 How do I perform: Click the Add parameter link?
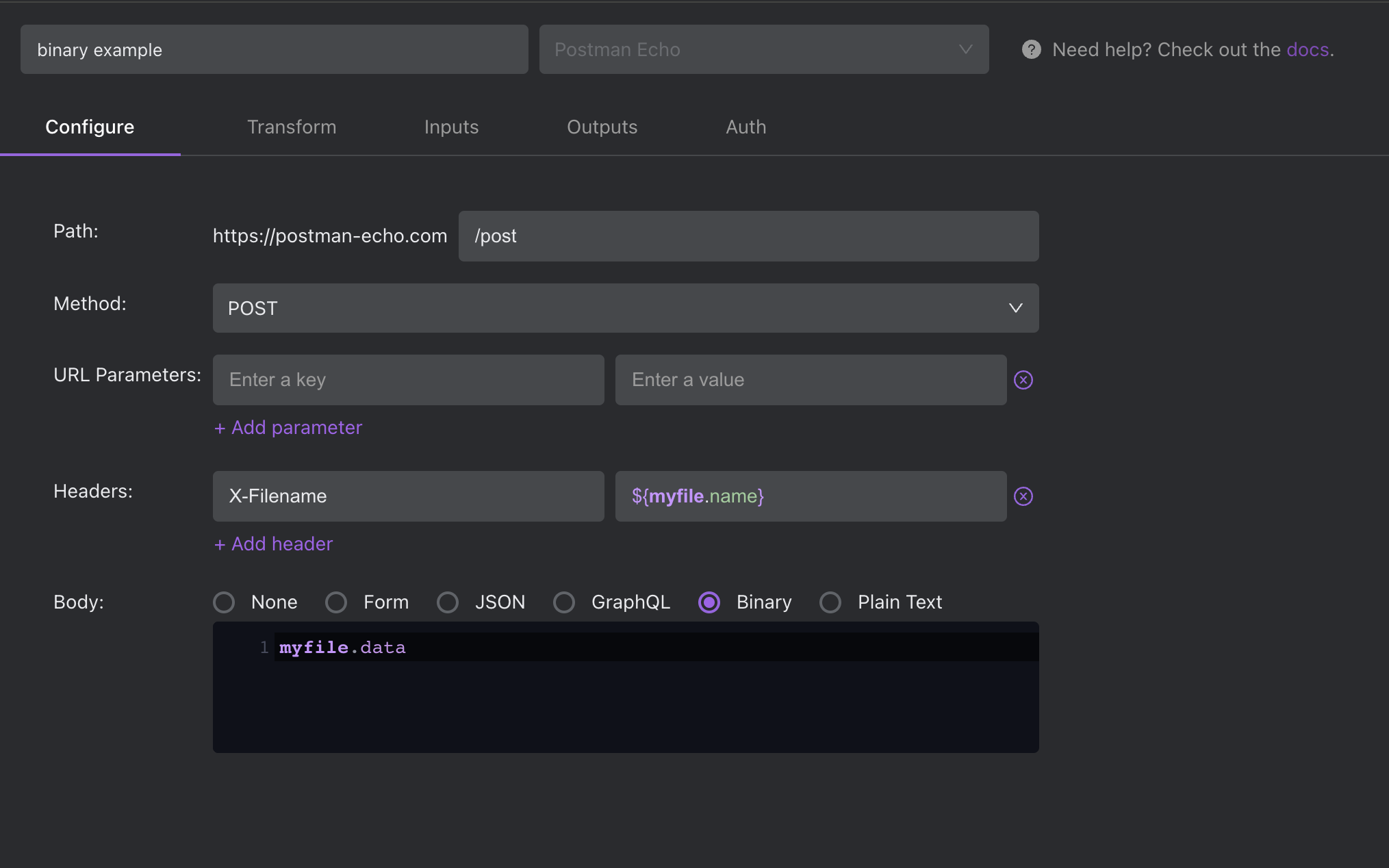click(288, 428)
